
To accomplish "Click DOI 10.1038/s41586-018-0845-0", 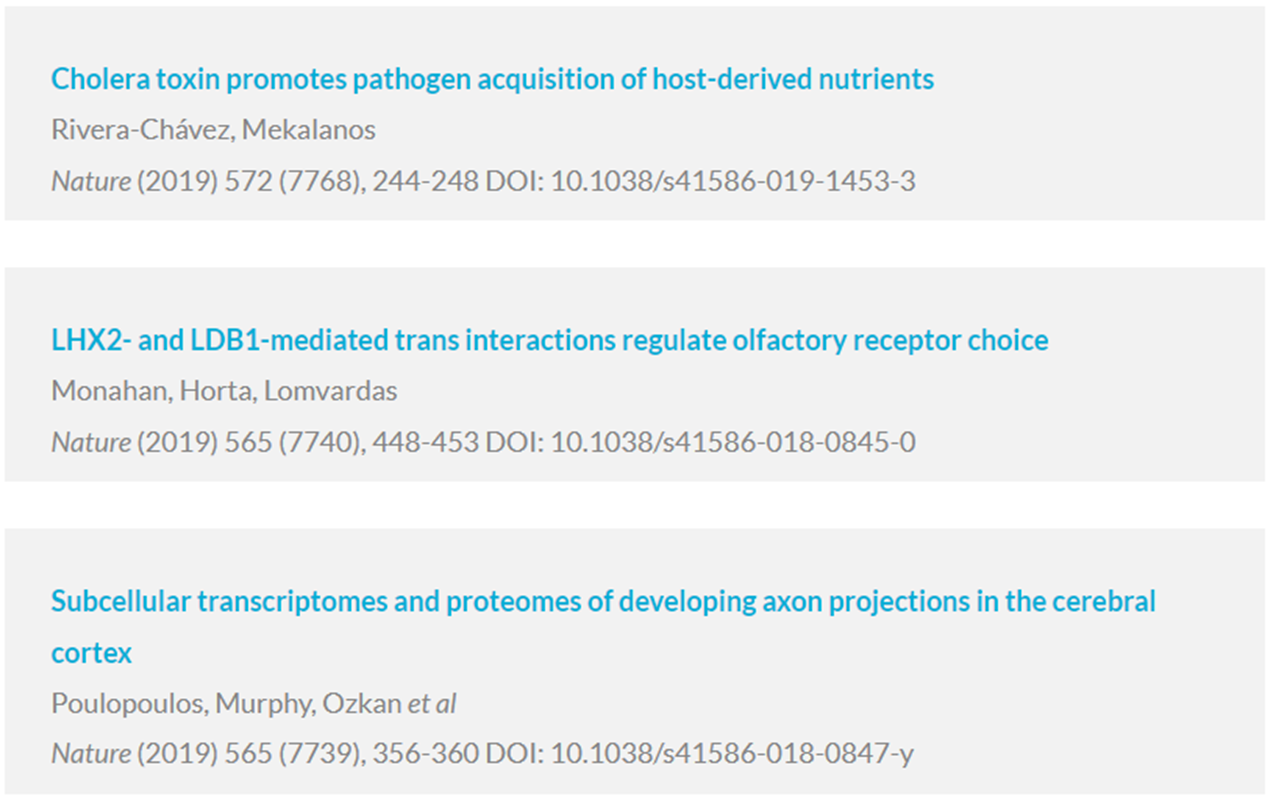I will click(733, 442).
